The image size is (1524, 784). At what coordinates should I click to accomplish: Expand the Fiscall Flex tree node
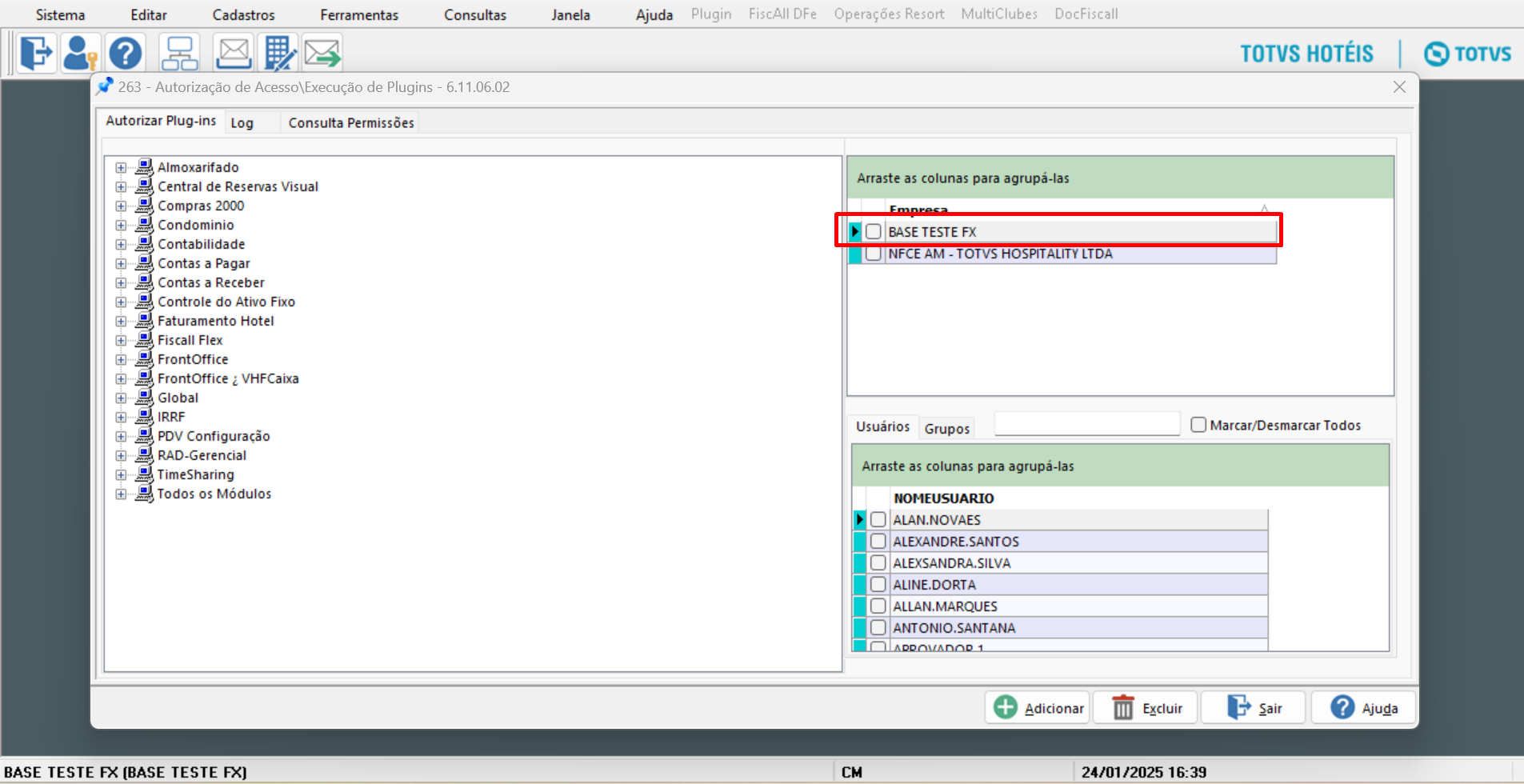(121, 340)
